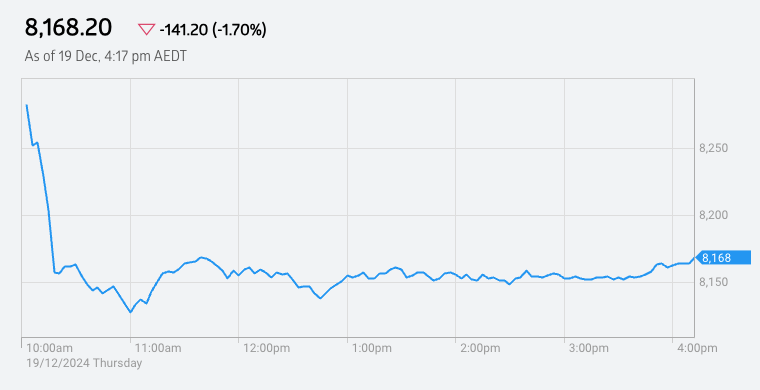760x390 pixels.
Task: Click the red down-triangle change indicator
Action: [x=146, y=30]
